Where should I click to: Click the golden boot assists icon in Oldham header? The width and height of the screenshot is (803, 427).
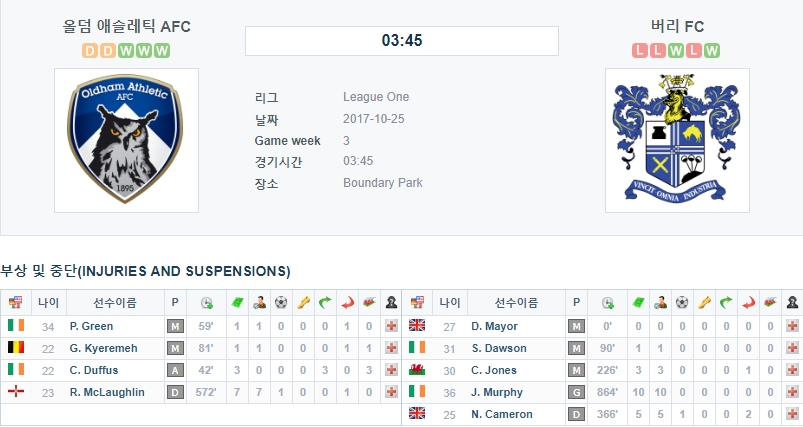click(303, 303)
